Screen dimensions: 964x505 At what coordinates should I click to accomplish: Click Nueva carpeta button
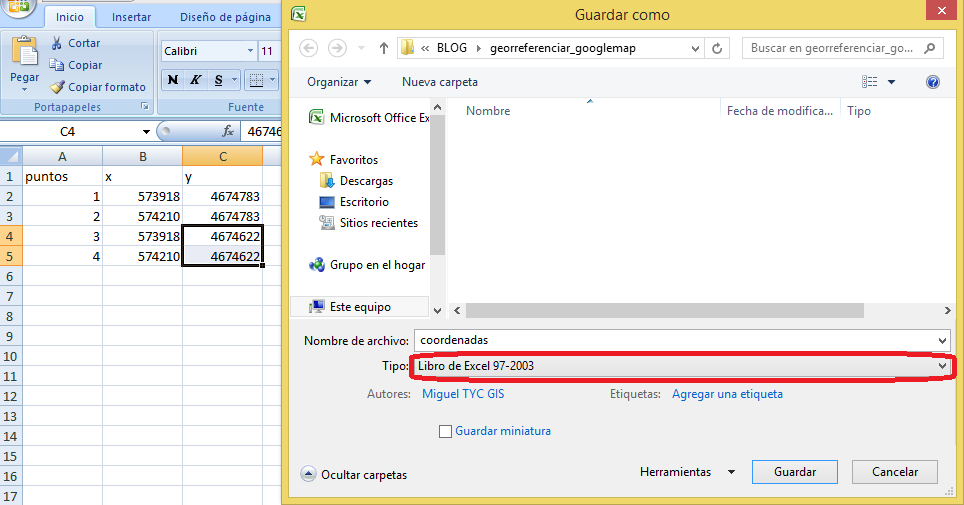(440, 82)
